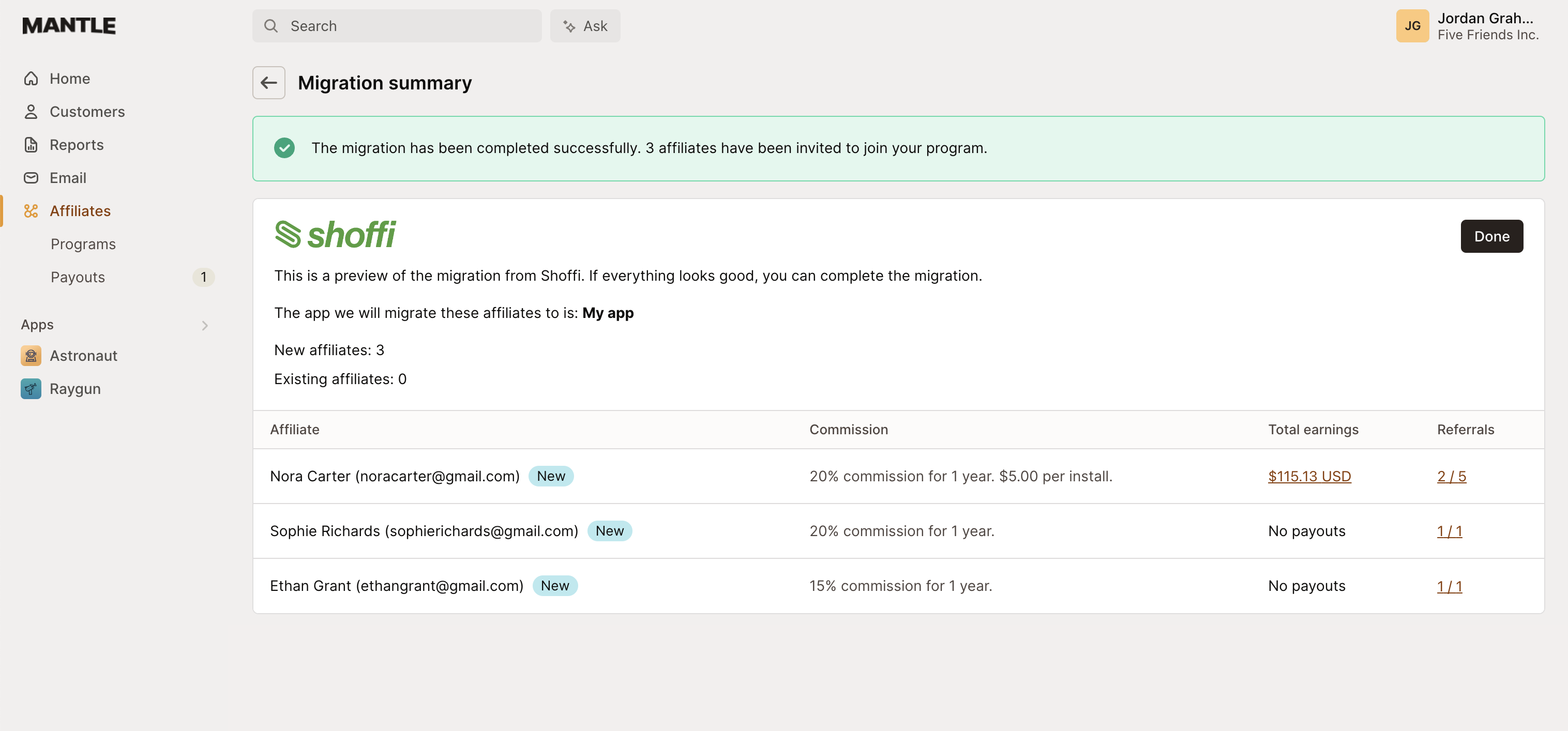Image resolution: width=1568 pixels, height=731 pixels.
Task: Expand the Apps section chevron
Action: (x=204, y=325)
